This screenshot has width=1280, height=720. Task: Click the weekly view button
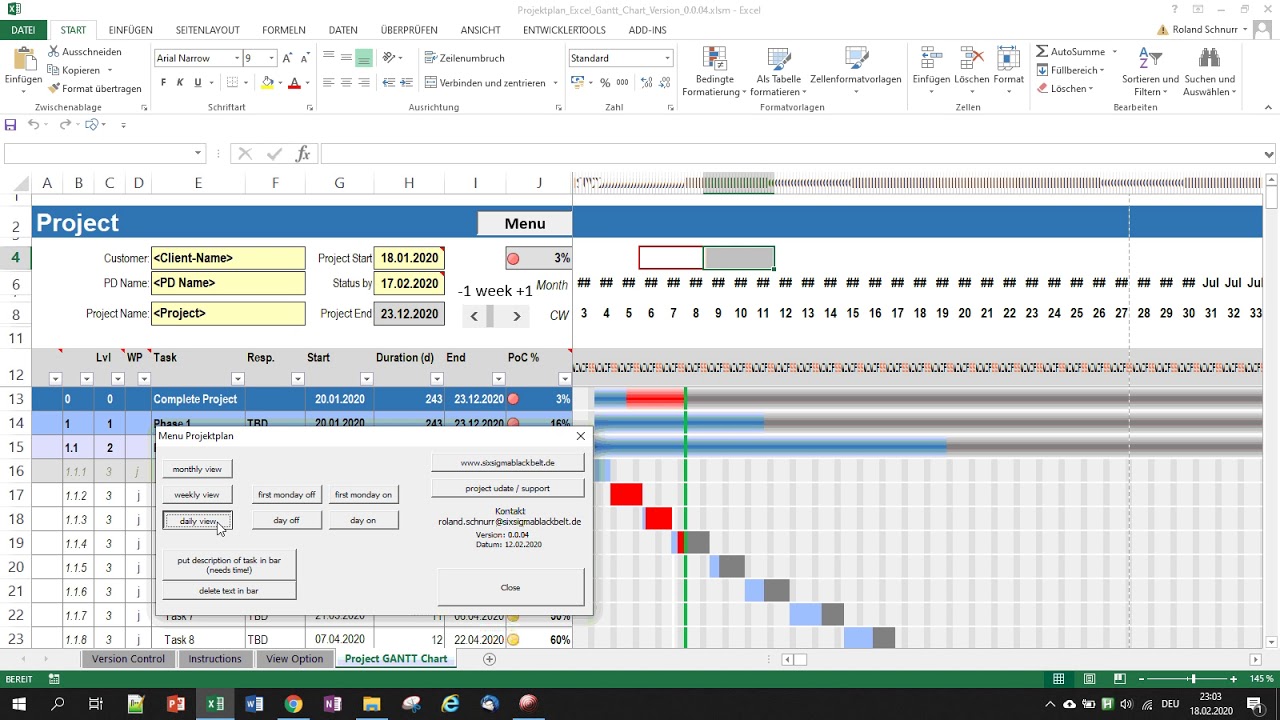point(197,495)
